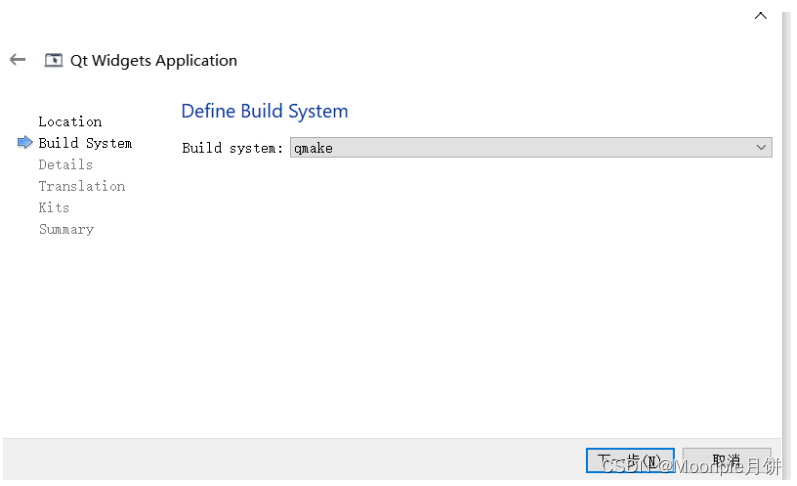The height and width of the screenshot is (486, 797).
Task: Open the qmake build system combo box
Action: click(531, 148)
